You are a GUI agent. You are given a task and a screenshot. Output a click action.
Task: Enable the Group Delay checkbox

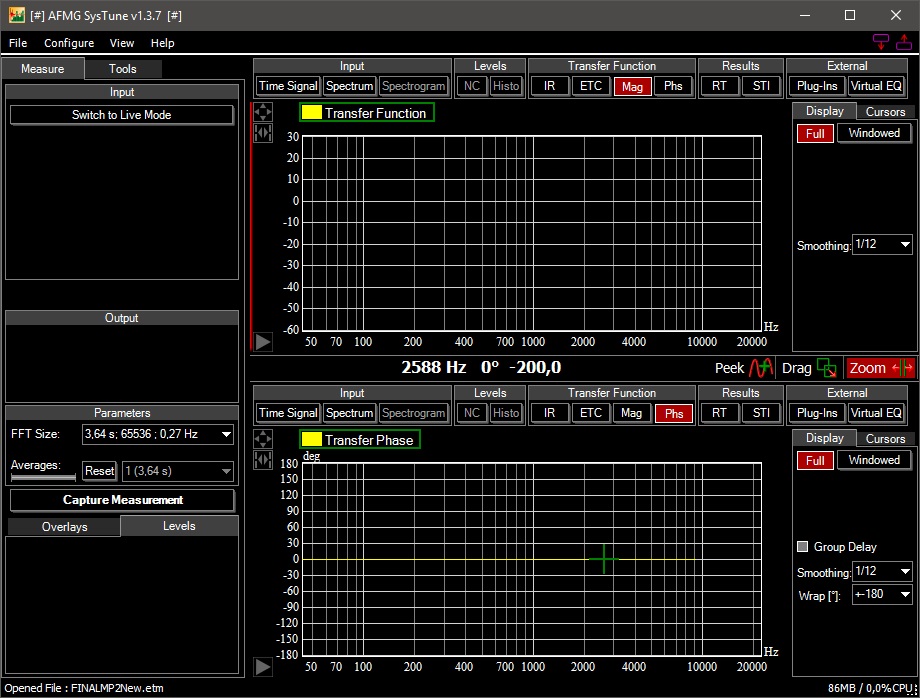[x=802, y=547]
